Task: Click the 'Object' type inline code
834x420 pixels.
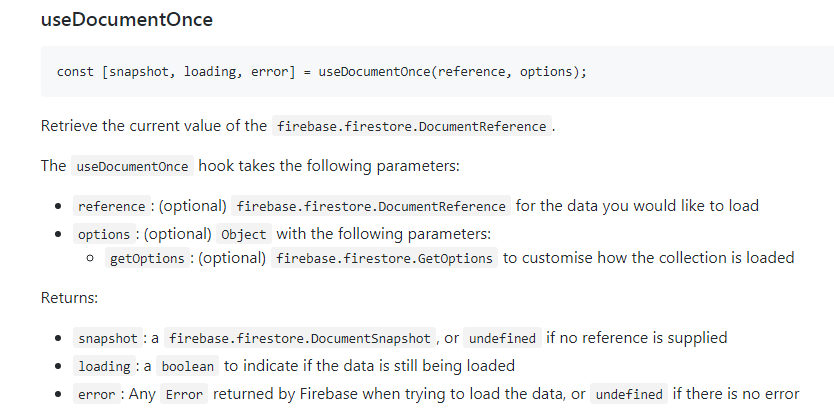Action: [244, 234]
